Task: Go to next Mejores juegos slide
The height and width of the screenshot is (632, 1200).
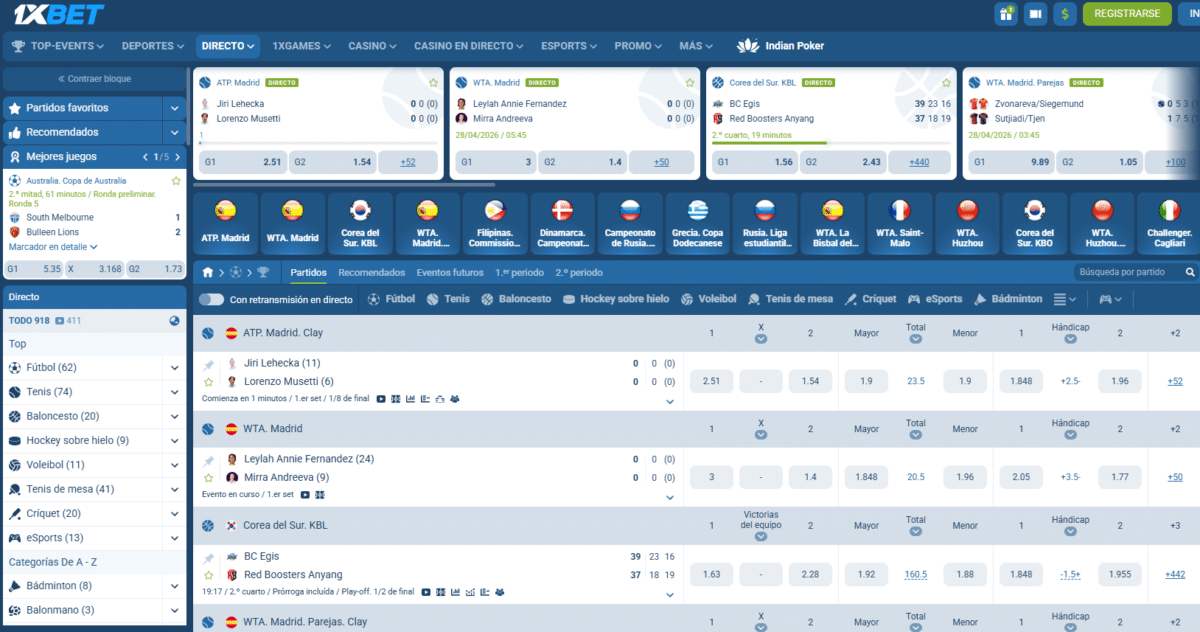Action: (176, 157)
